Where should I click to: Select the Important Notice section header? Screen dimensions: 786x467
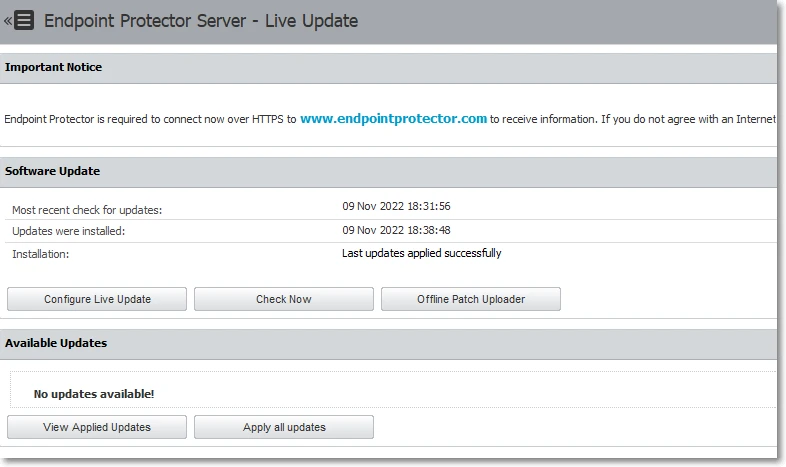click(x=388, y=68)
